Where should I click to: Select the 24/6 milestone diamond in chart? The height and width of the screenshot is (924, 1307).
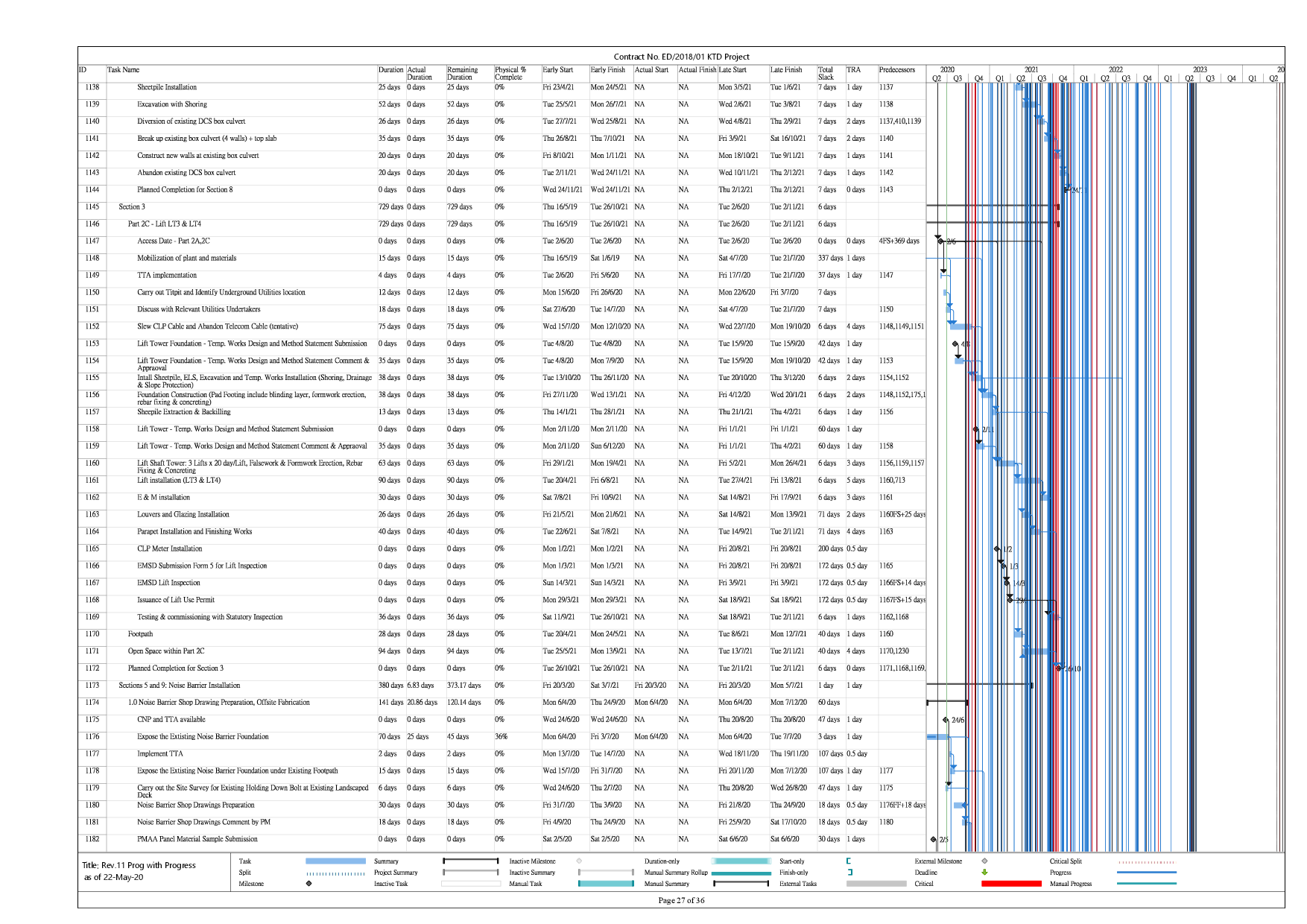click(946, 720)
